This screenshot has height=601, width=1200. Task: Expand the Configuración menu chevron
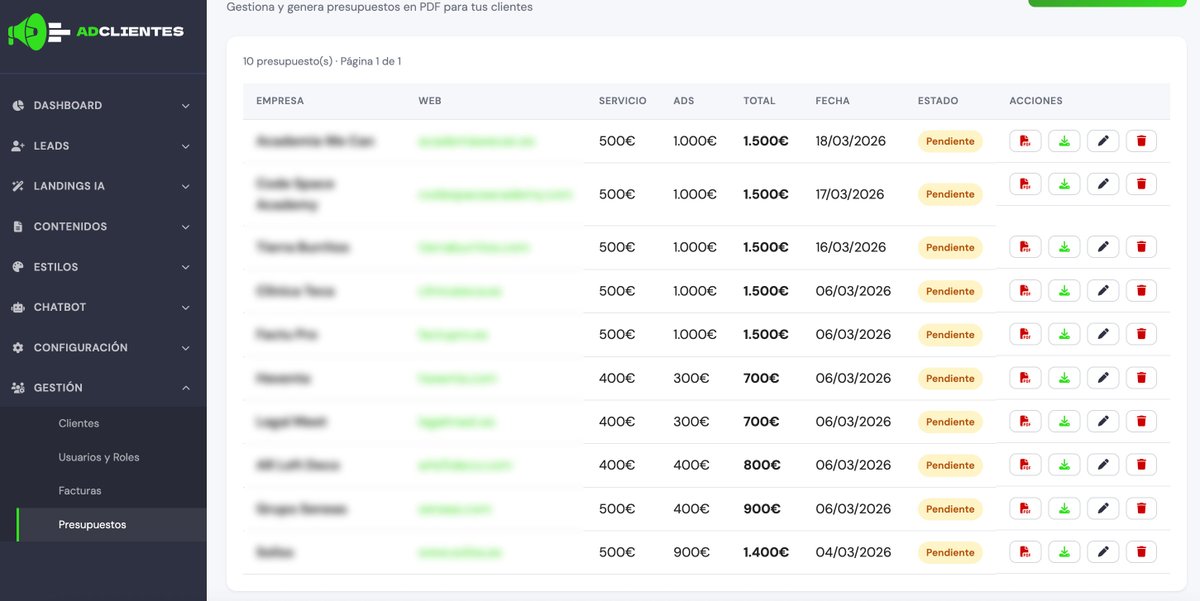pos(185,348)
